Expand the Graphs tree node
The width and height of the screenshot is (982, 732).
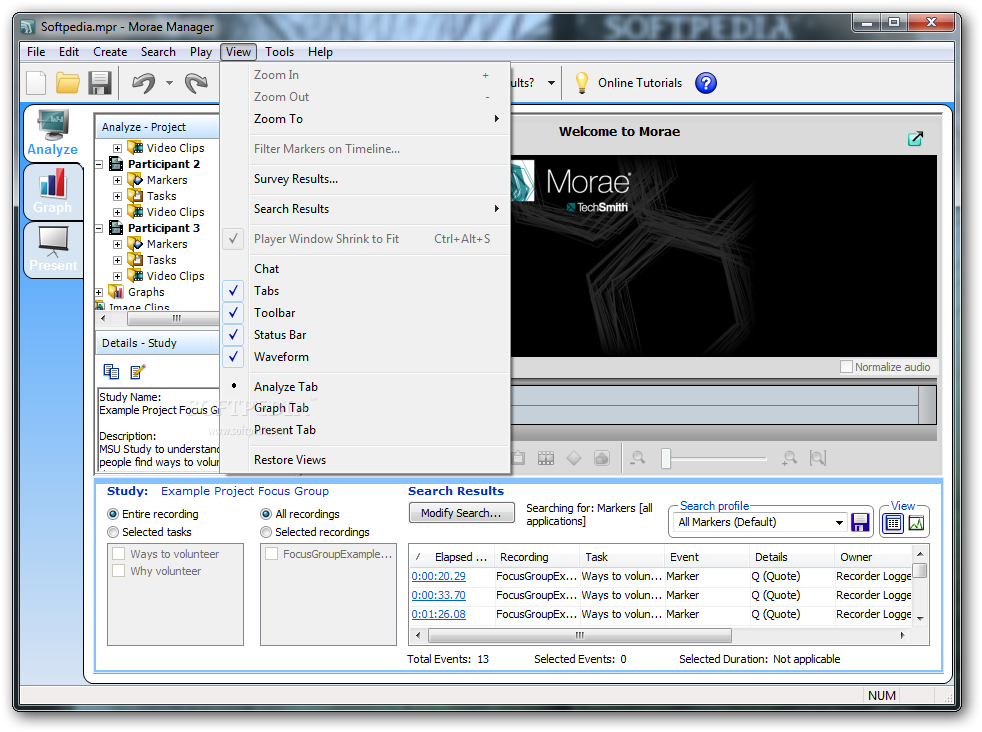99,292
